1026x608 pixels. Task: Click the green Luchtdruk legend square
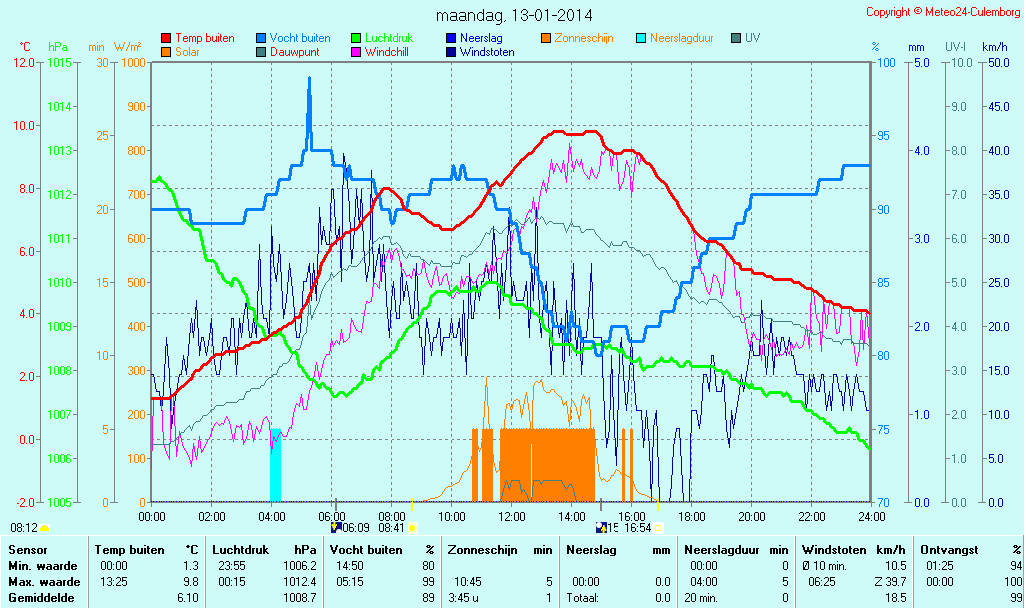pyautogui.click(x=356, y=38)
